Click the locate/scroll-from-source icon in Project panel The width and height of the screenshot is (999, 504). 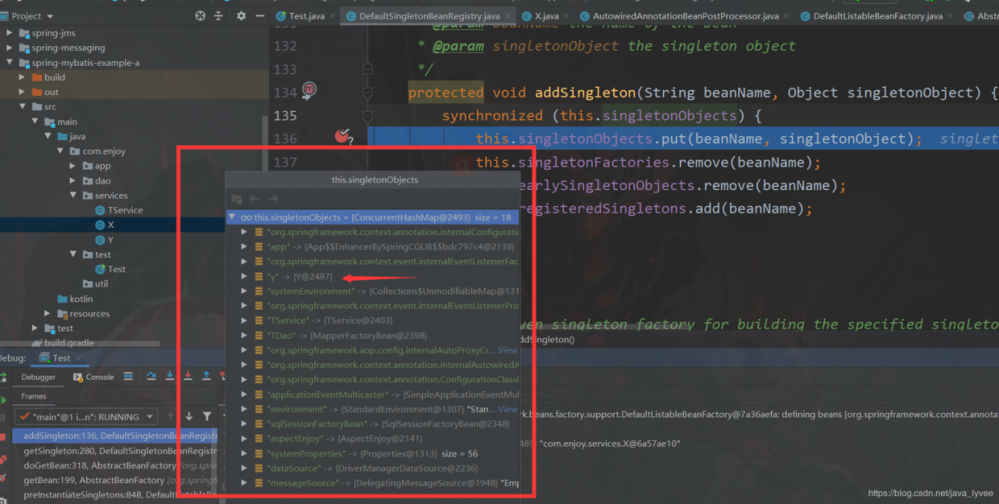pyautogui.click(x=200, y=15)
